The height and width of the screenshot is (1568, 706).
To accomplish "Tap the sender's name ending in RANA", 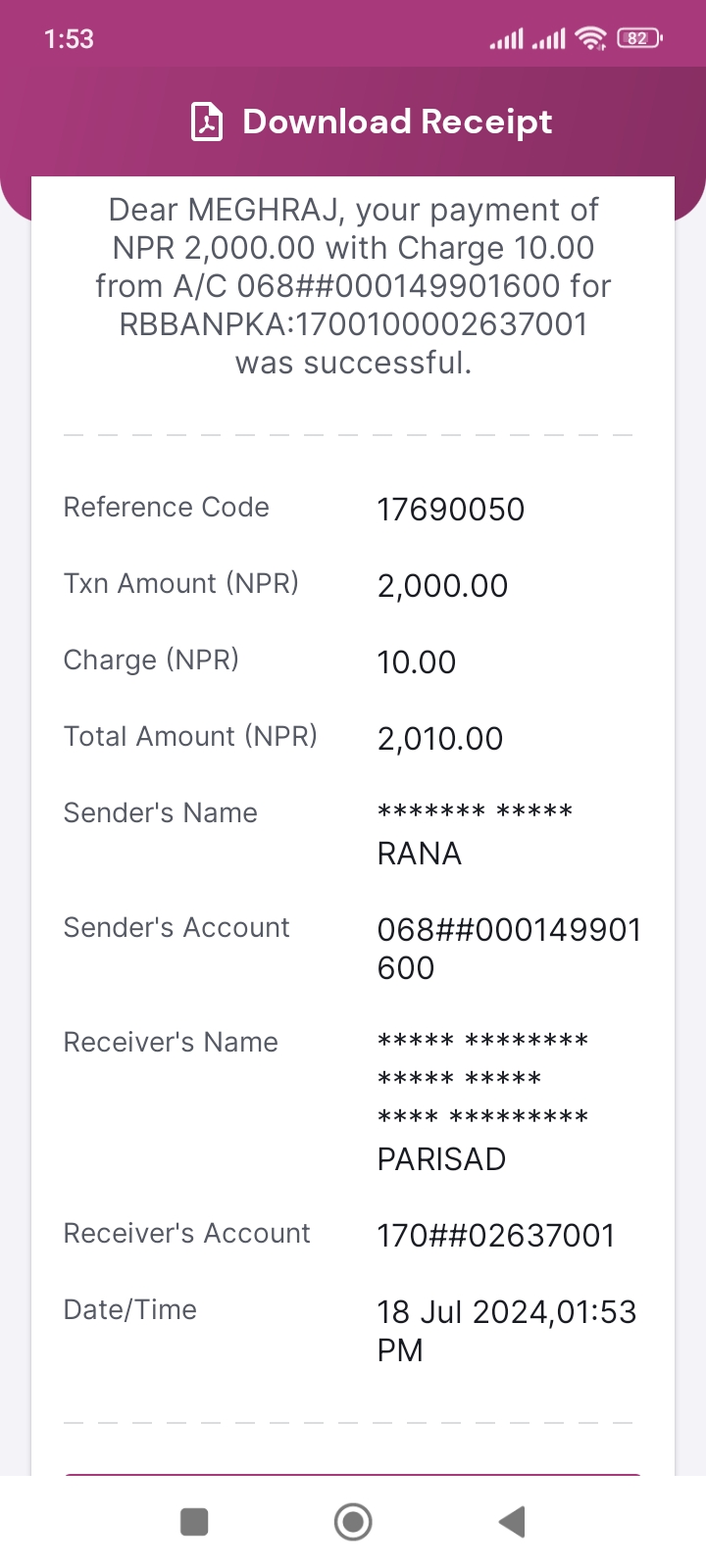I will pos(476,833).
